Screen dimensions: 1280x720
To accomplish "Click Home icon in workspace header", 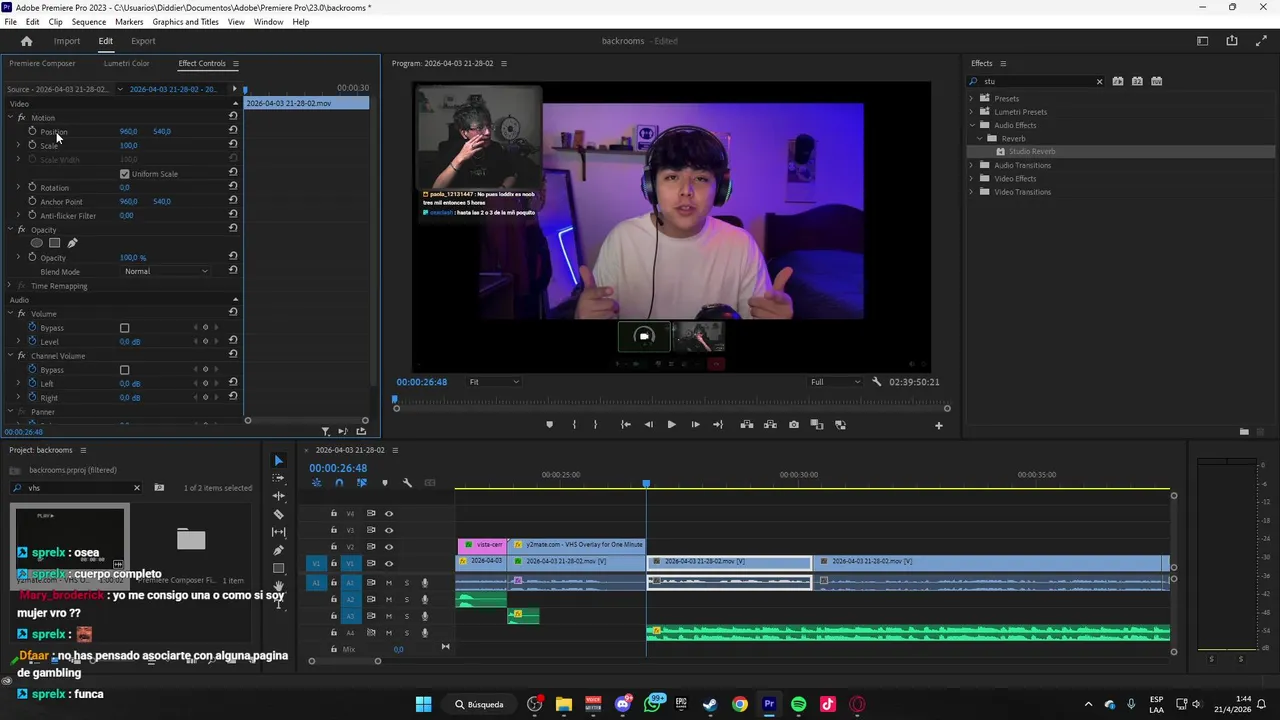I will pyautogui.click(x=27, y=41).
